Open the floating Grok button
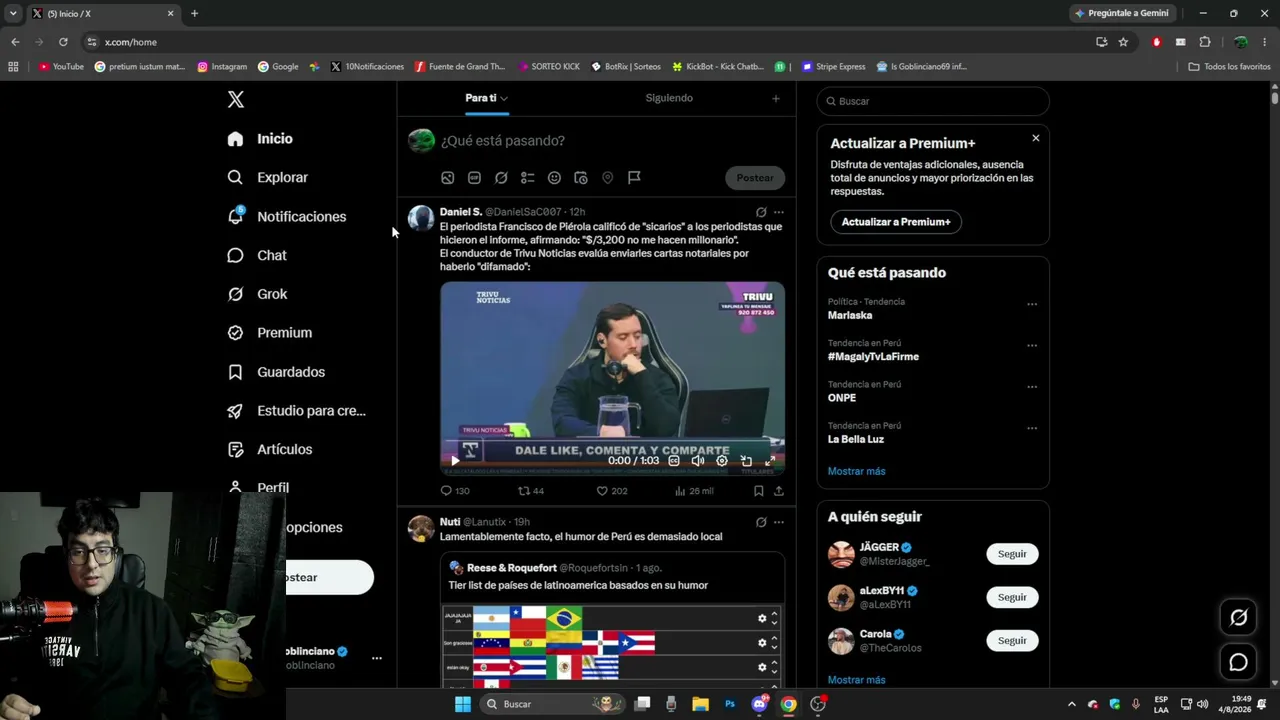The height and width of the screenshot is (720, 1280). 1238,618
